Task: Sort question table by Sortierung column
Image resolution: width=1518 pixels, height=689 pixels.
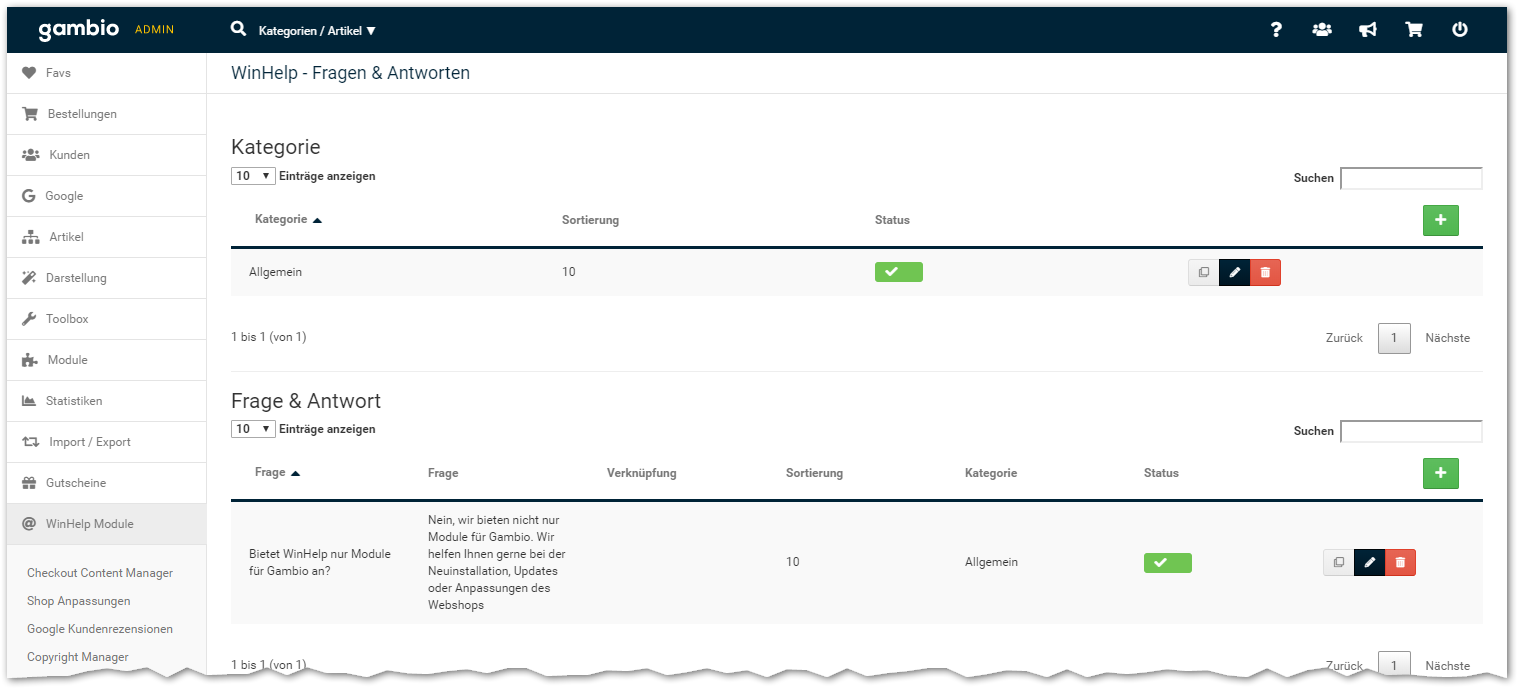Action: point(814,473)
